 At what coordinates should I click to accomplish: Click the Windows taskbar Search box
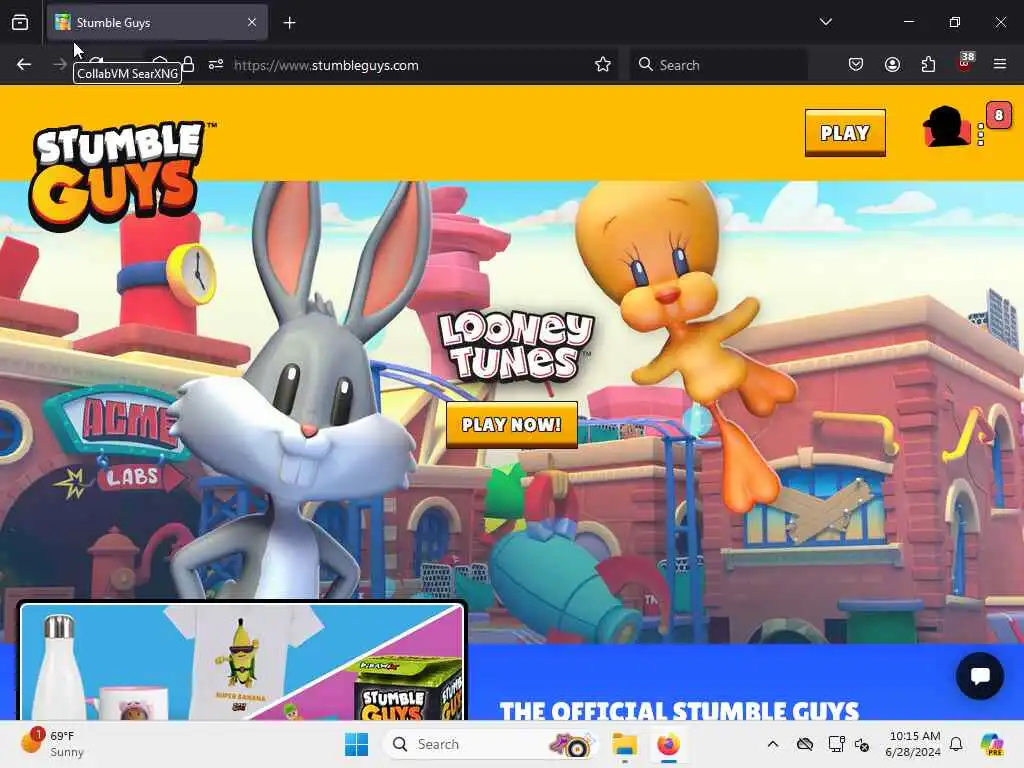(490, 744)
